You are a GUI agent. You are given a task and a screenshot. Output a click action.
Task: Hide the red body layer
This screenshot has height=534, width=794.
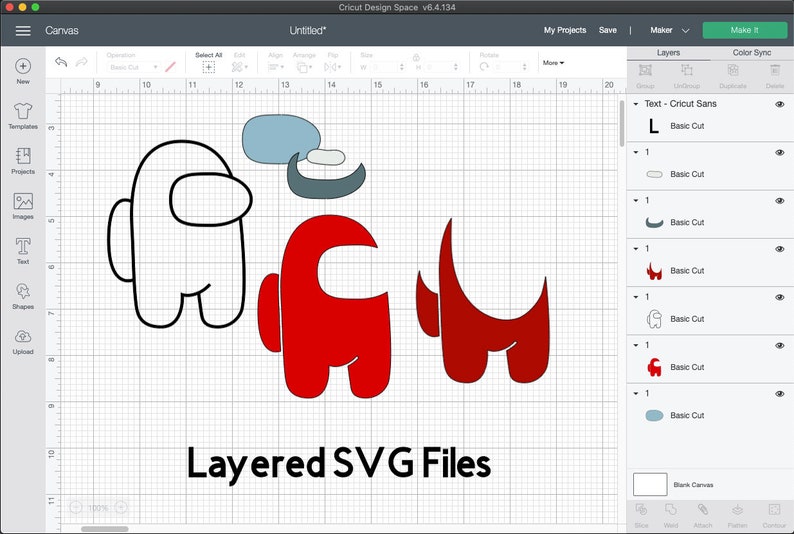point(780,346)
